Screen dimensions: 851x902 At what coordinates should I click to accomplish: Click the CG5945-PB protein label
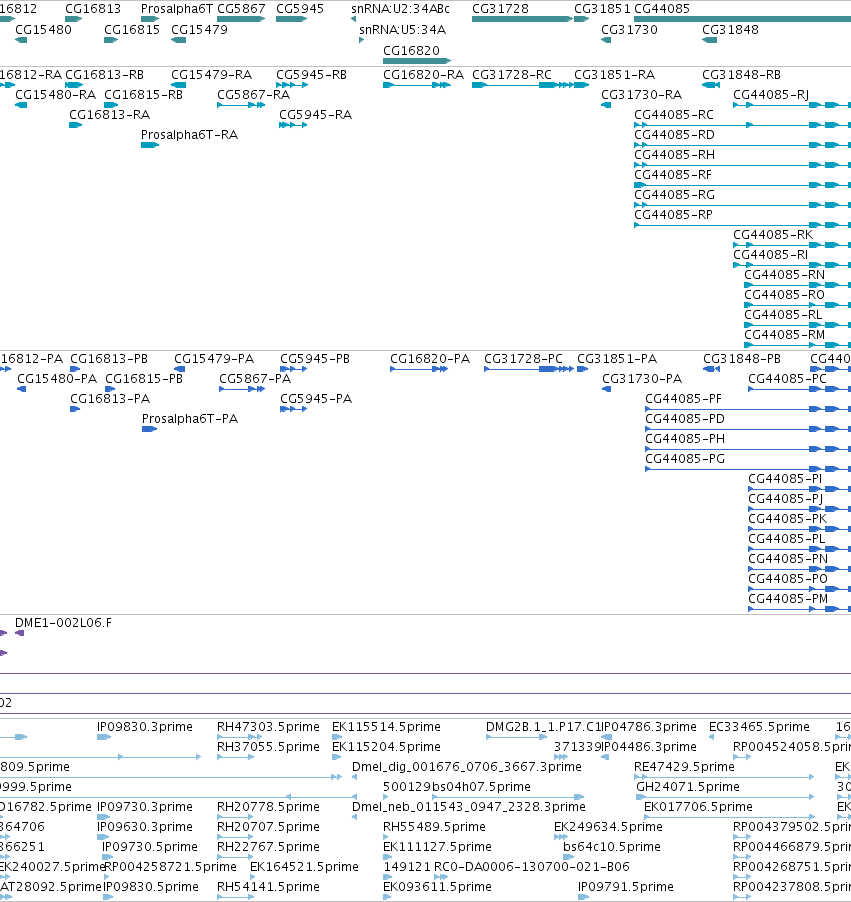315,359
